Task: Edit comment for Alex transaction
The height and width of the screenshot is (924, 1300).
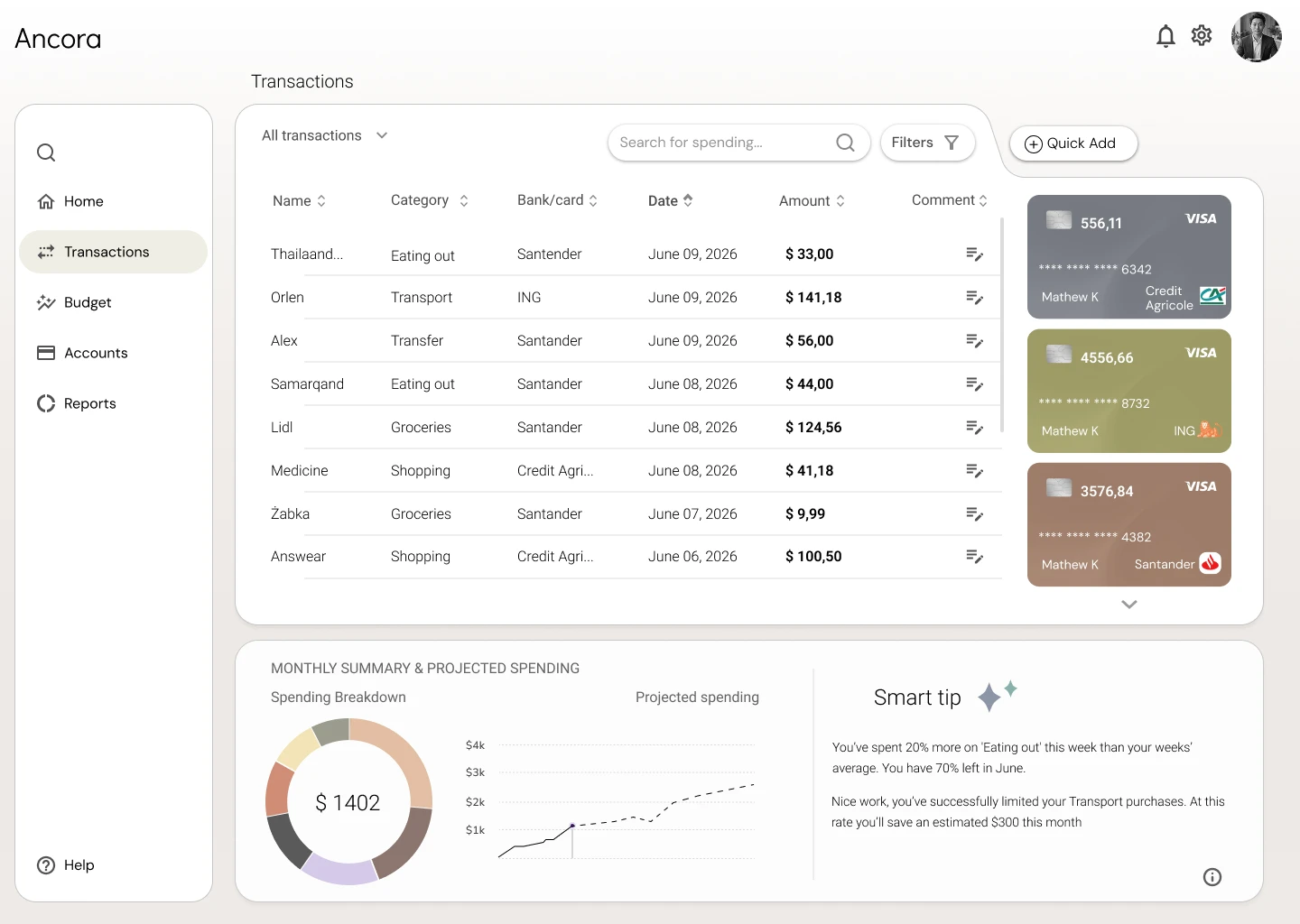Action: point(974,341)
